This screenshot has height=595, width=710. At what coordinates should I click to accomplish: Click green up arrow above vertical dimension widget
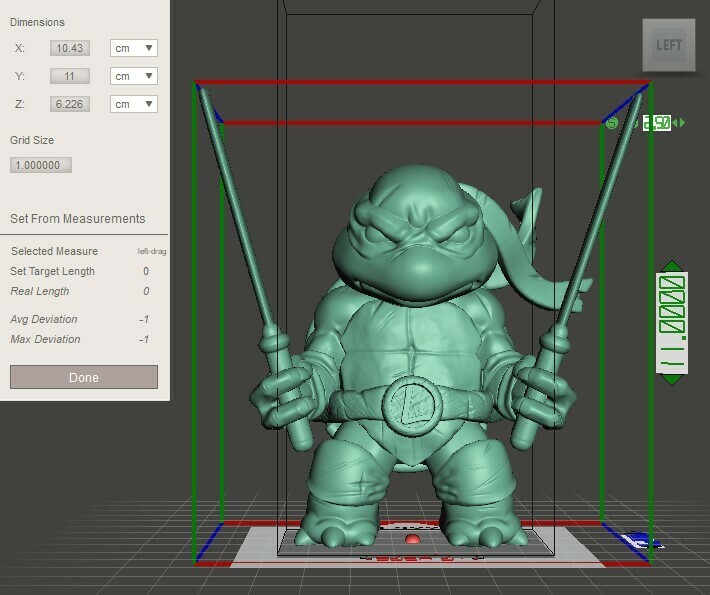671,266
